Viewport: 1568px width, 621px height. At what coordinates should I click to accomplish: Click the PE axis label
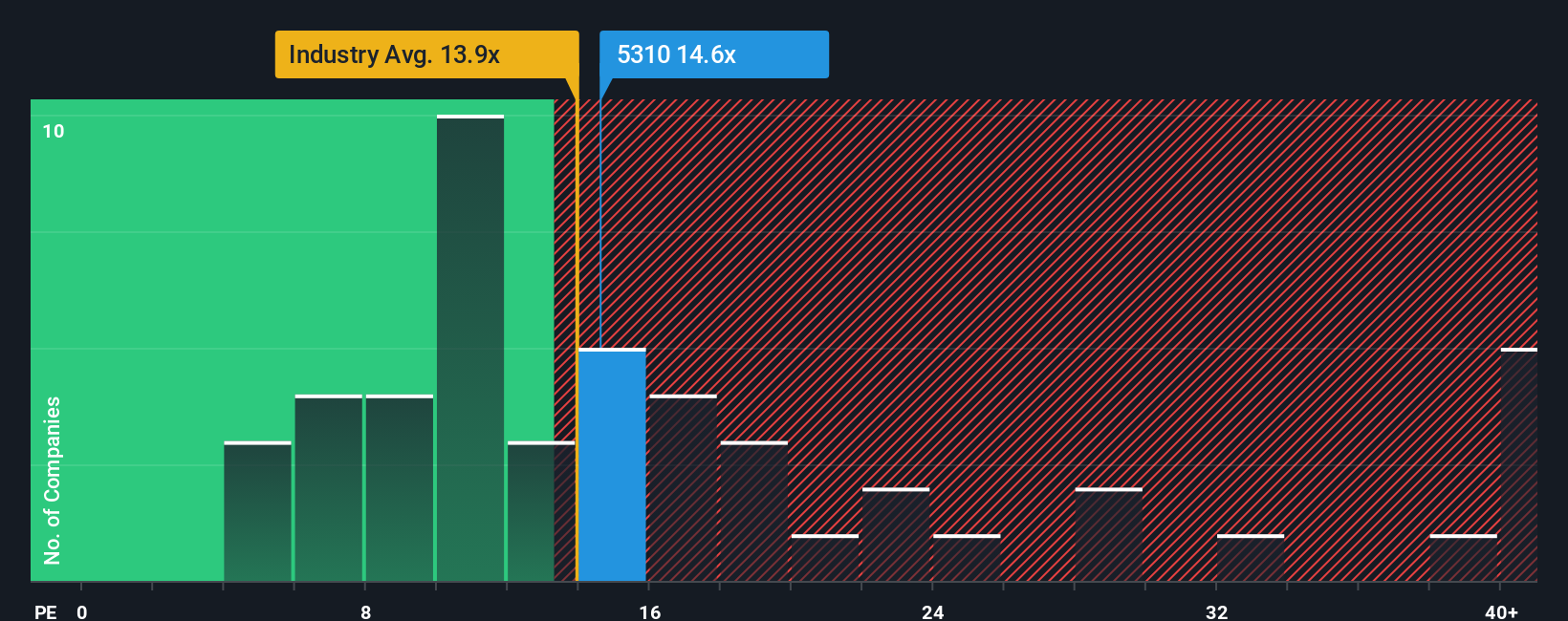tap(45, 611)
